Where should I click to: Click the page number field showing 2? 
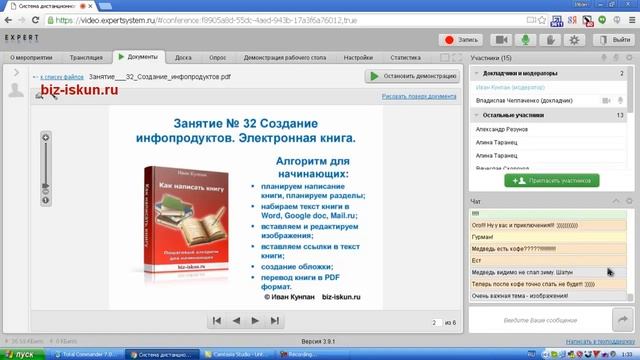point(436,322)
